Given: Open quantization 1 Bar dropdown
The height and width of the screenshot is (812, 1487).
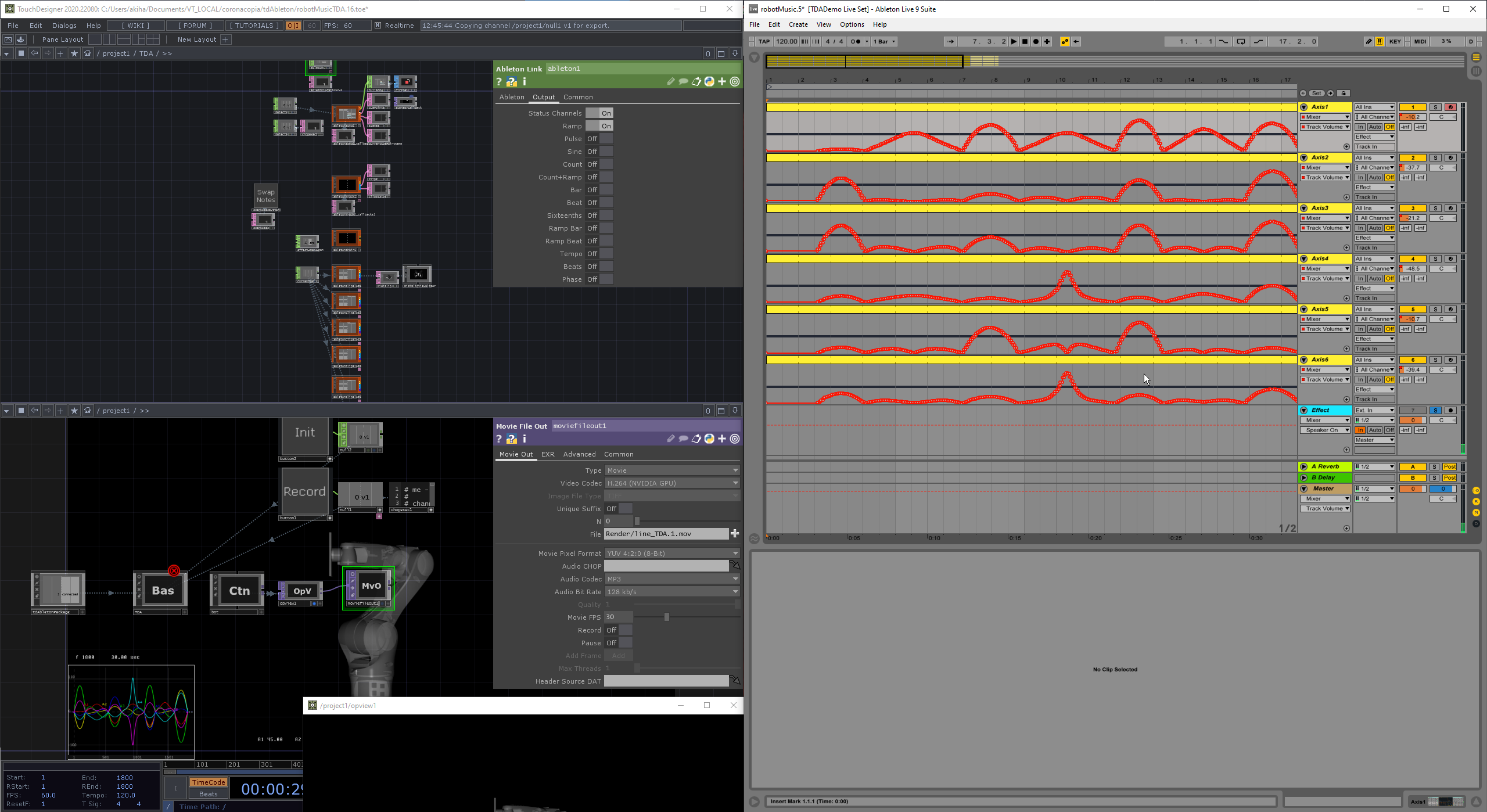Looking at the screenshot, I should 884,41.
